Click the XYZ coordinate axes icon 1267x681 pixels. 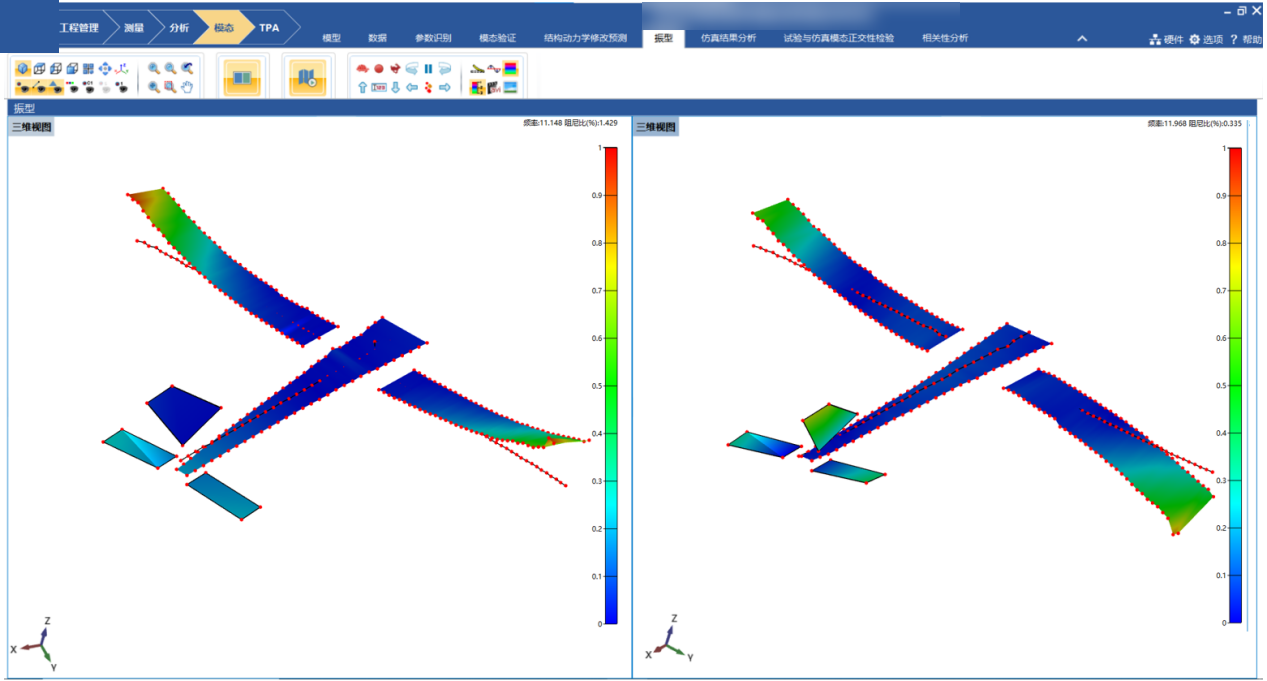[121, 69]
